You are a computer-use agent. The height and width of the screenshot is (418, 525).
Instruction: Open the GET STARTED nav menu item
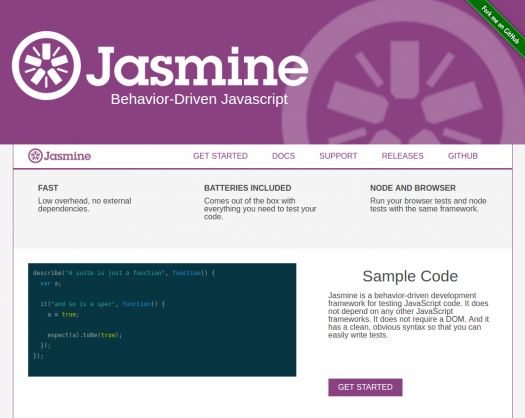click(x=220, y=156)
